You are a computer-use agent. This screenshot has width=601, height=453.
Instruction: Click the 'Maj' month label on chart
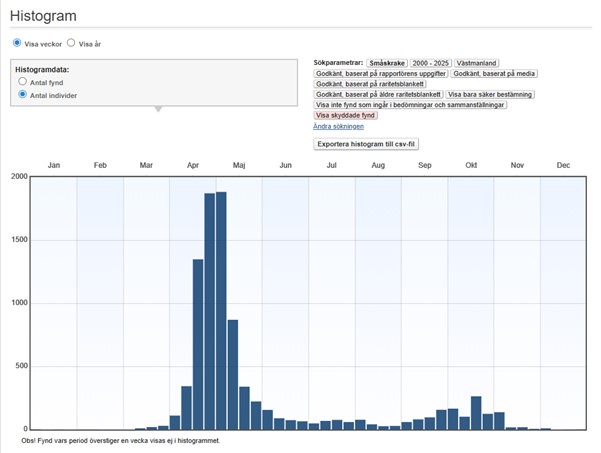pyautogui.click(x=239, y=164)
